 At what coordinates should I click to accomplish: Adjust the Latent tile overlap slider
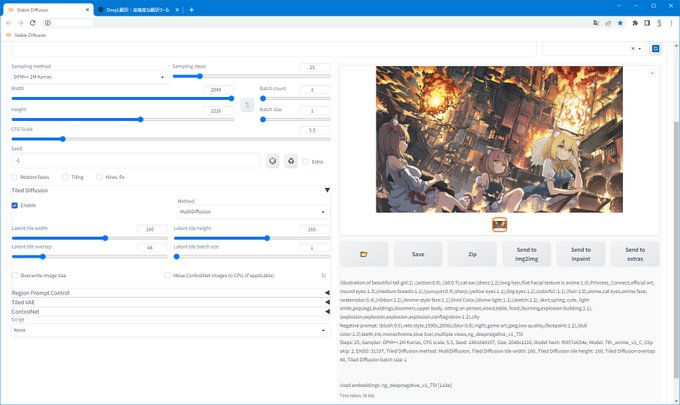(89, 257)
